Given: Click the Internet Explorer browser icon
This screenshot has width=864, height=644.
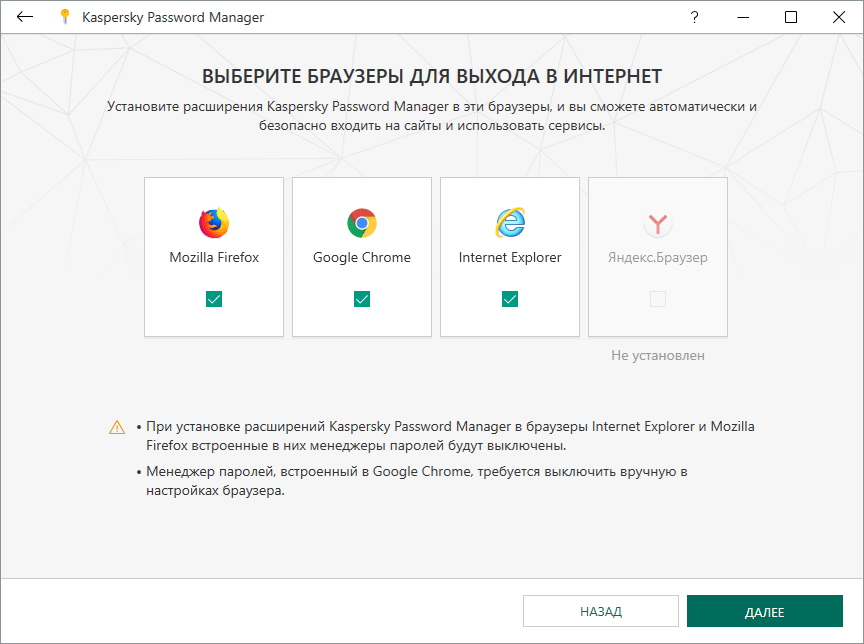Looking at the screenshot, I should point(510,223).
